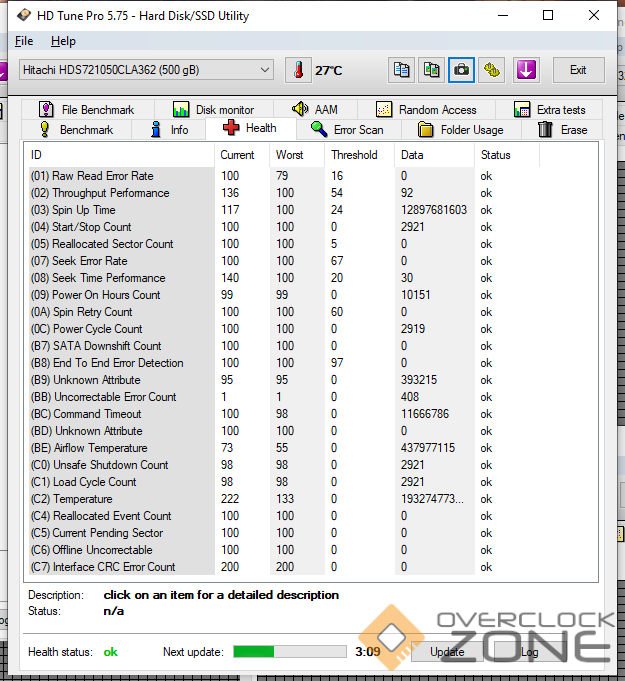Click the copy screenshot to clipboard icon

click(x=431, y=70)
